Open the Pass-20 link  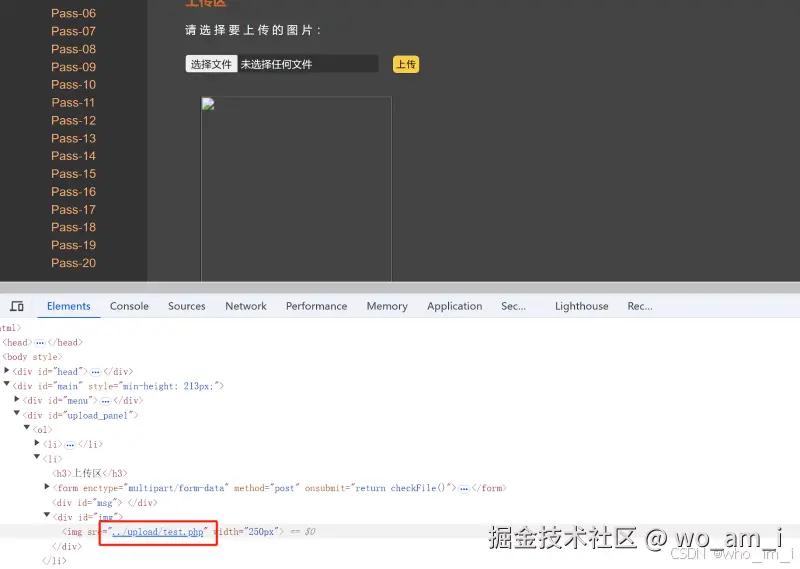(x=73, y=263)
